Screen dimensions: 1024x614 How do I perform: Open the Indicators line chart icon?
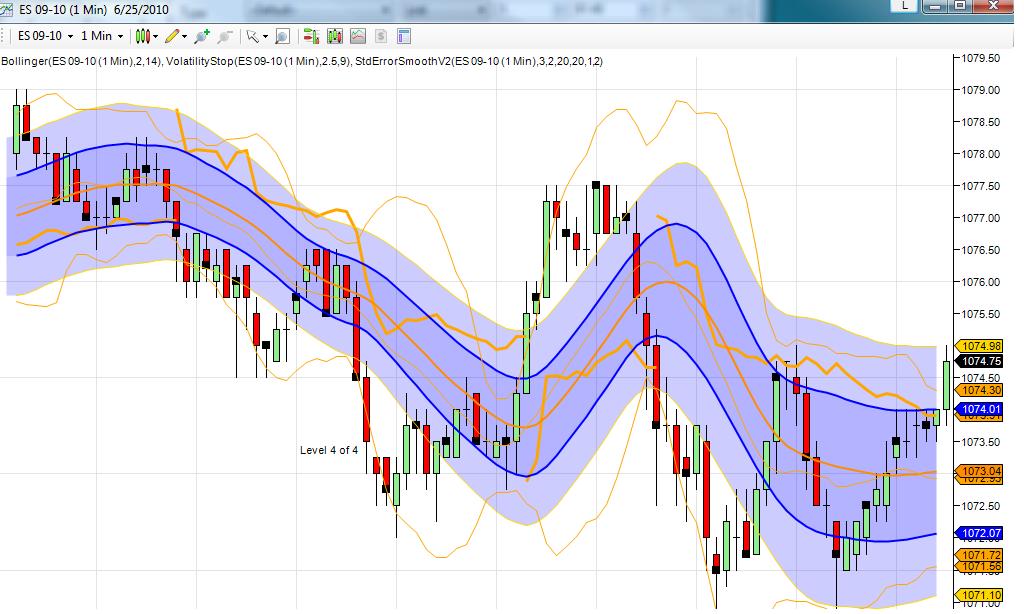(358, 37)
